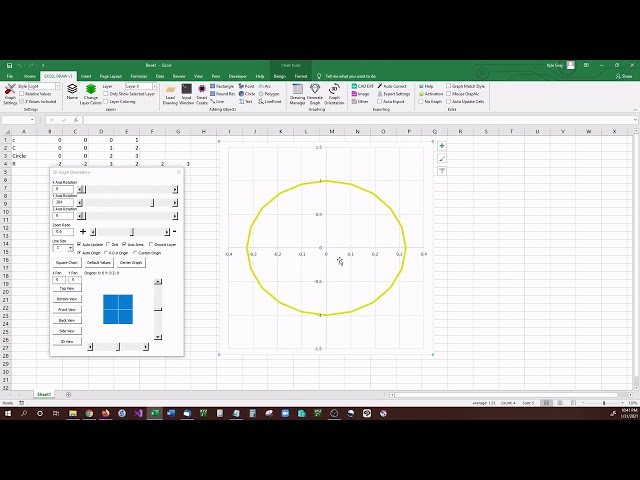Viewport: 640px width, 480px height.
Task: Open the Name Box dropdown arrow
Action: pyautogui.click(x=32, y=120)
